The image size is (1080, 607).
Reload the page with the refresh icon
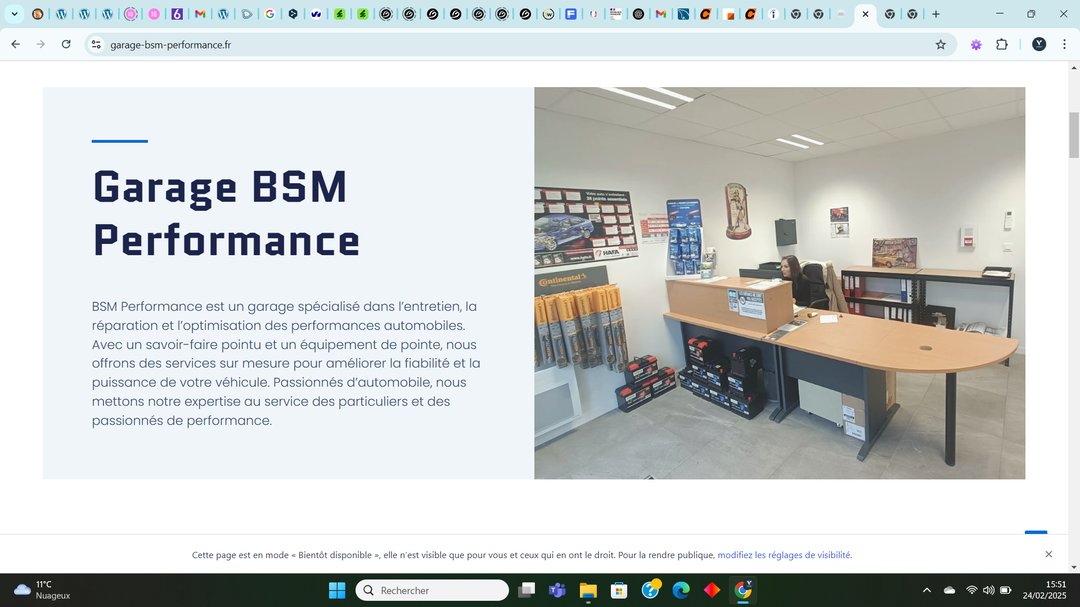point(66,44)
